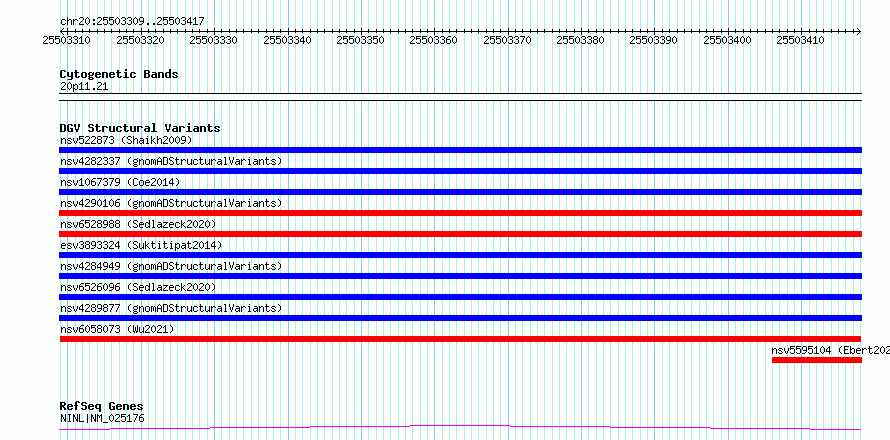Screen dimensions: 890x440
Task: Select the magenta NINL gene track line
Action: [460, 428]
